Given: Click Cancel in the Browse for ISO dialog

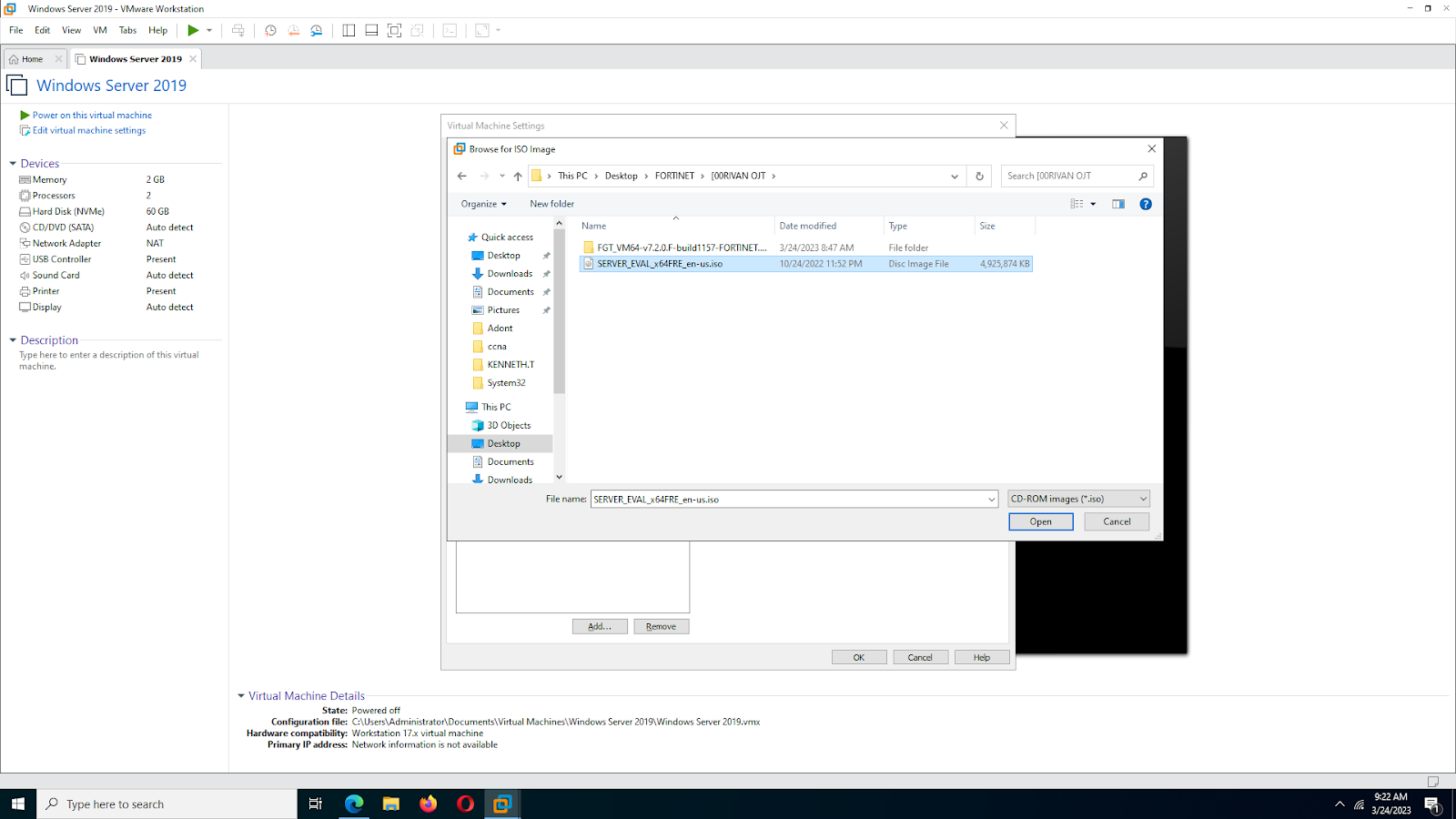Looking at the screenshot, I should (x=1117, y=522).
